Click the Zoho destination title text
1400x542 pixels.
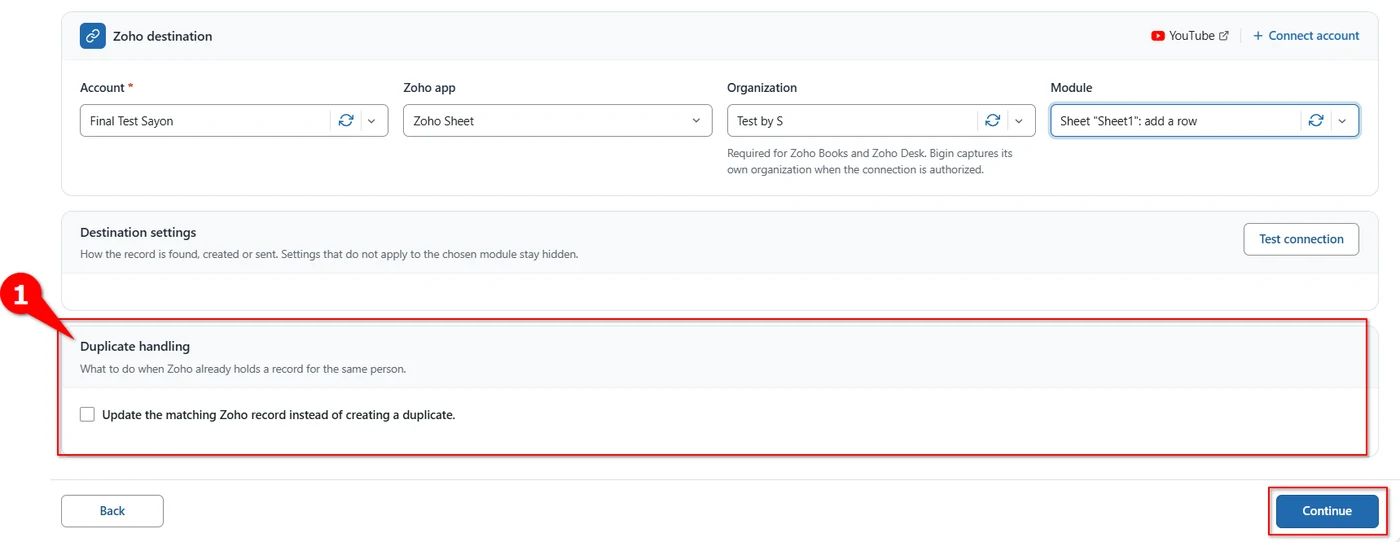pos(162,36)
